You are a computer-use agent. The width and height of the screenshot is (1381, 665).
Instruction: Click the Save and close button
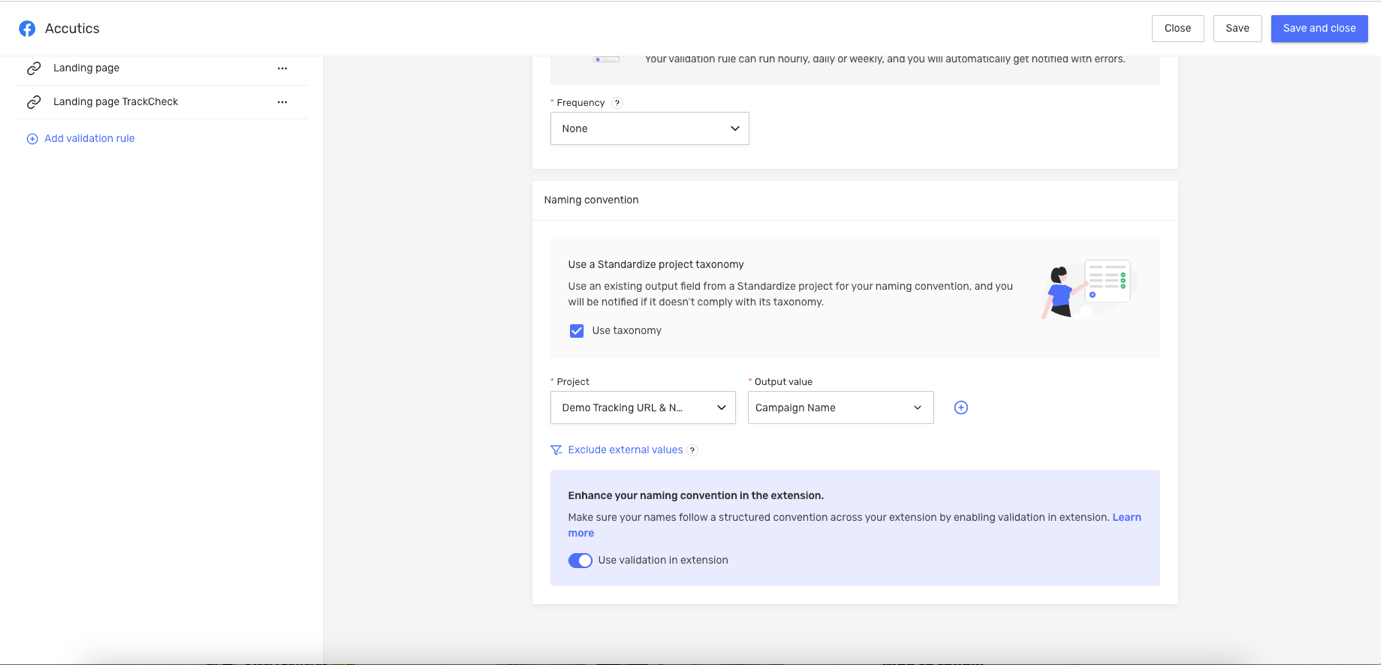[1318, 28]
